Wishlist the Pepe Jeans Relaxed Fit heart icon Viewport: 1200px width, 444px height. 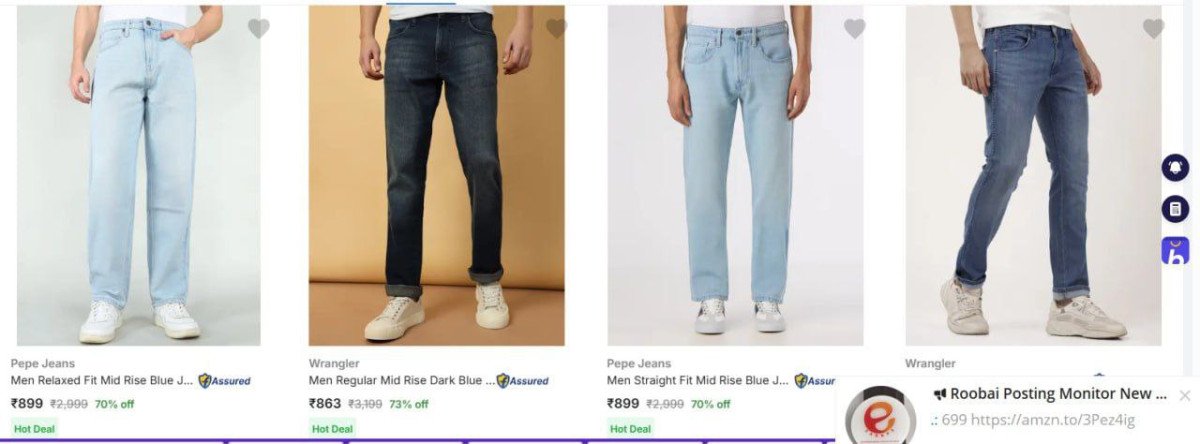click(x=259, y=29)
